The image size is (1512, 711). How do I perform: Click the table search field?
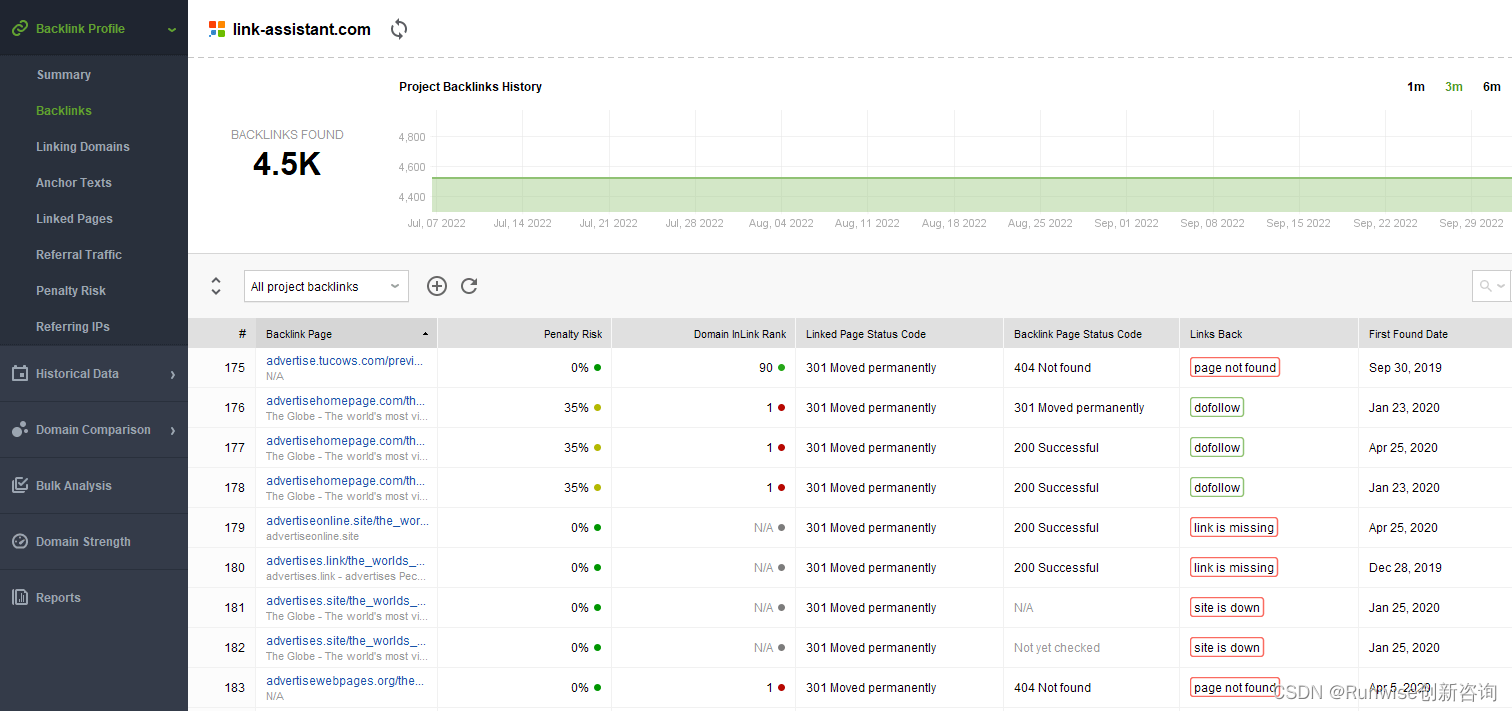tap(1490, 286)
